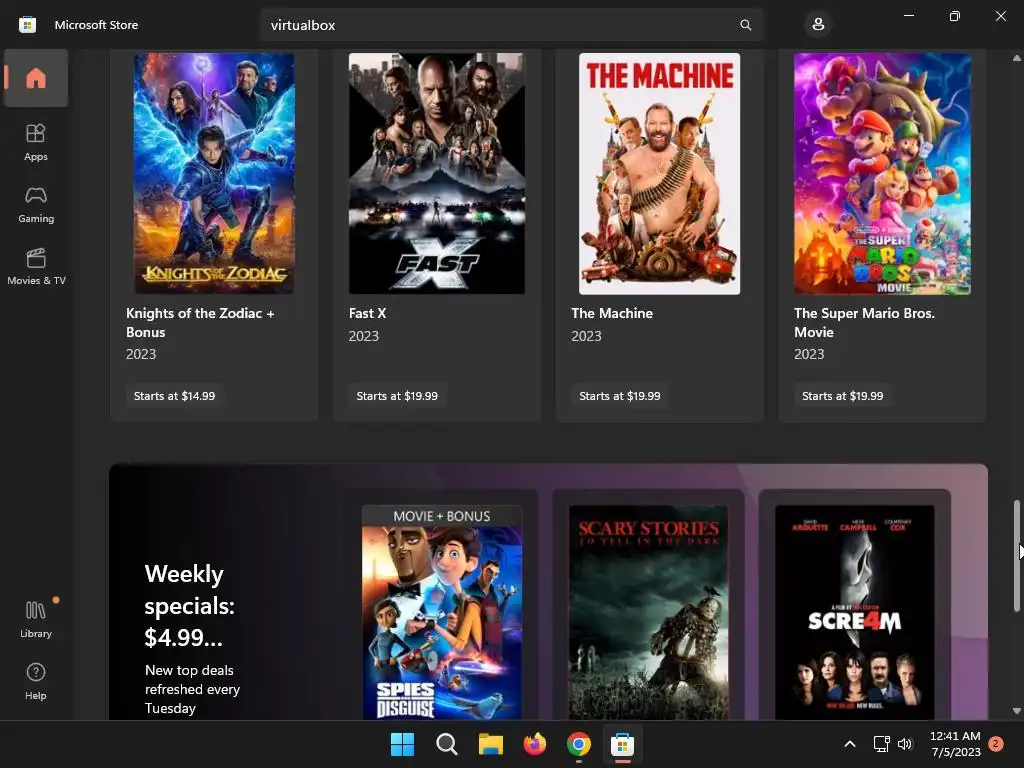Open the user account profile icon
Viewport: 1024px width, 768px height.
click(x=818, y=25)
